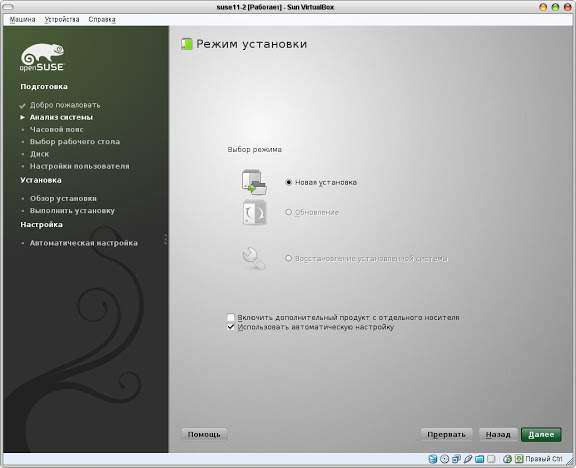This screenshot has height=468, width=576.
Task: Uncheck Использовать автоматическую настройку checkbox
Action: 231,327
